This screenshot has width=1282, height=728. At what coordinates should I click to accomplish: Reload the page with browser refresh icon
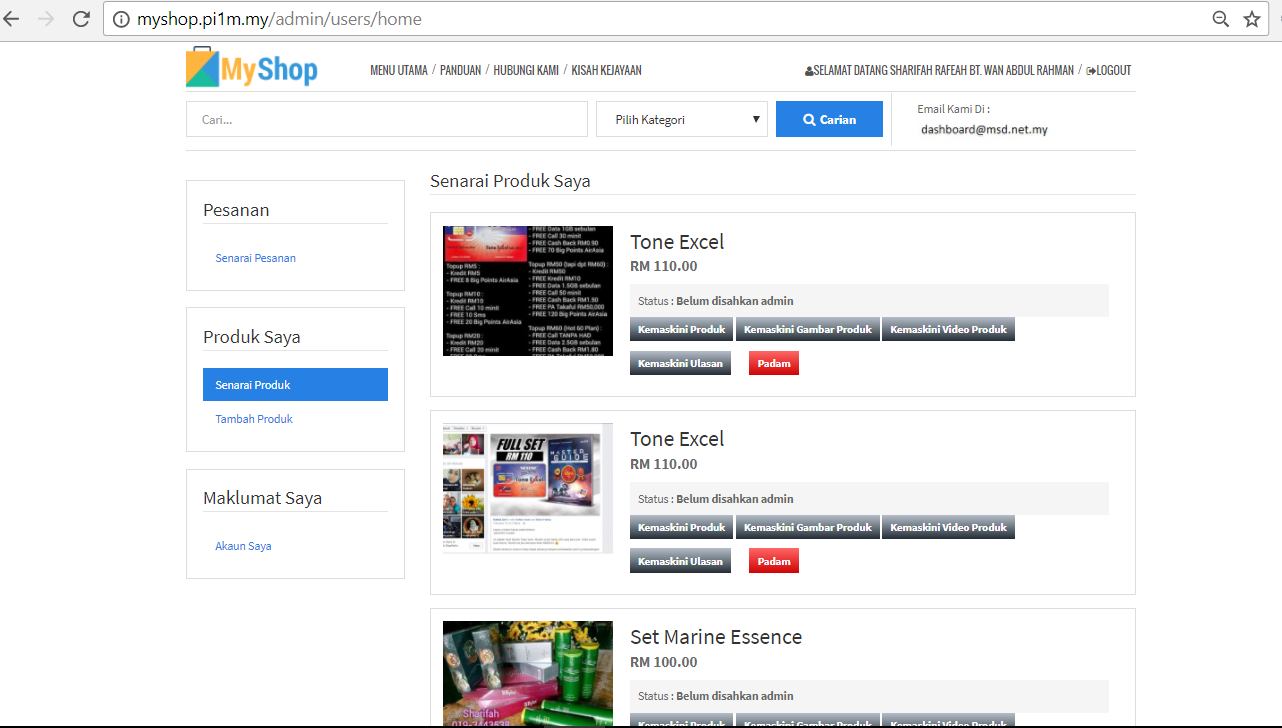pyautogui.click(x=81, y=19)
